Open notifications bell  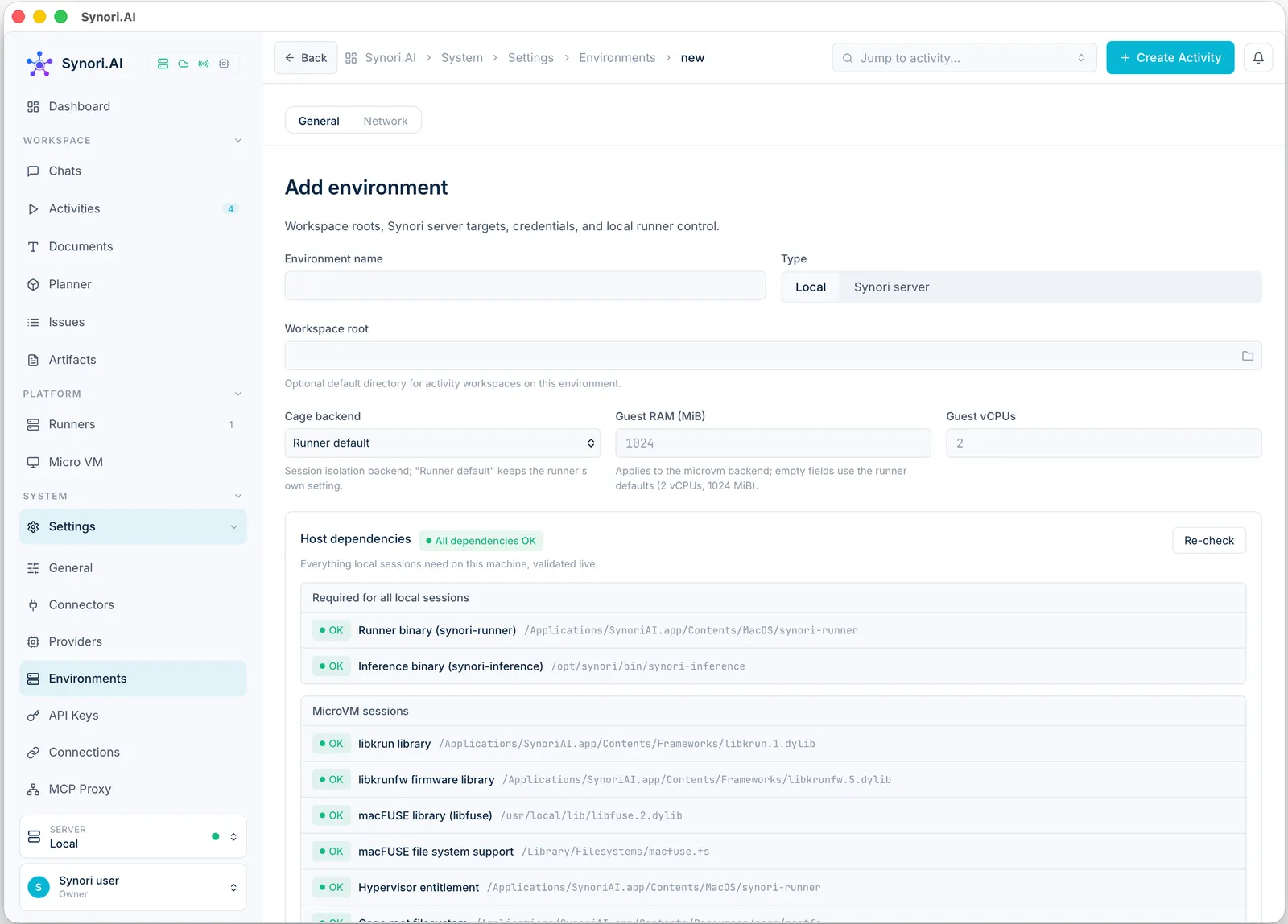pos(1258,58)
